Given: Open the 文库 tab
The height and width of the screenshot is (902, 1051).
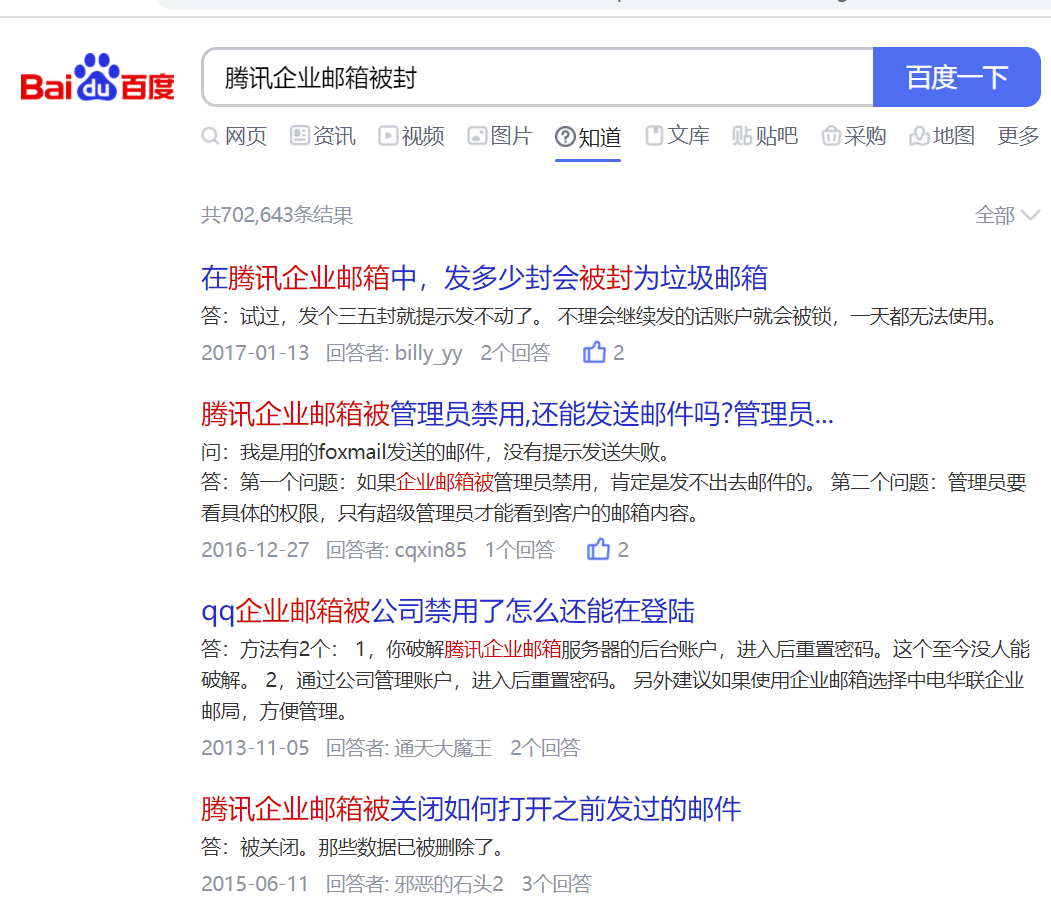Looking at the screenshot, I should click(x=677, y=136).
